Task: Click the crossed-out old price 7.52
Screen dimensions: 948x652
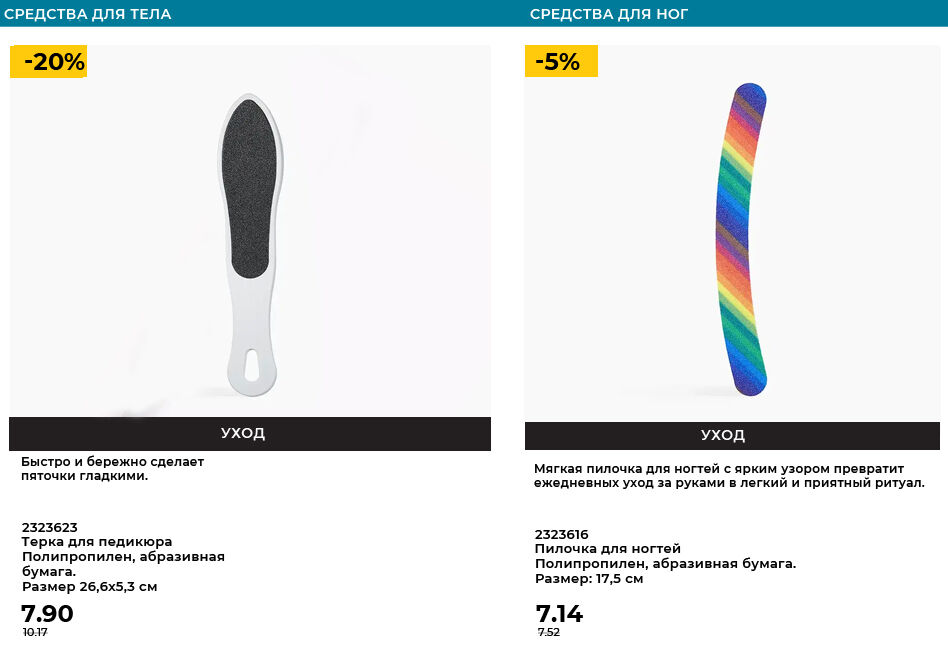Action: pos(549,633)
